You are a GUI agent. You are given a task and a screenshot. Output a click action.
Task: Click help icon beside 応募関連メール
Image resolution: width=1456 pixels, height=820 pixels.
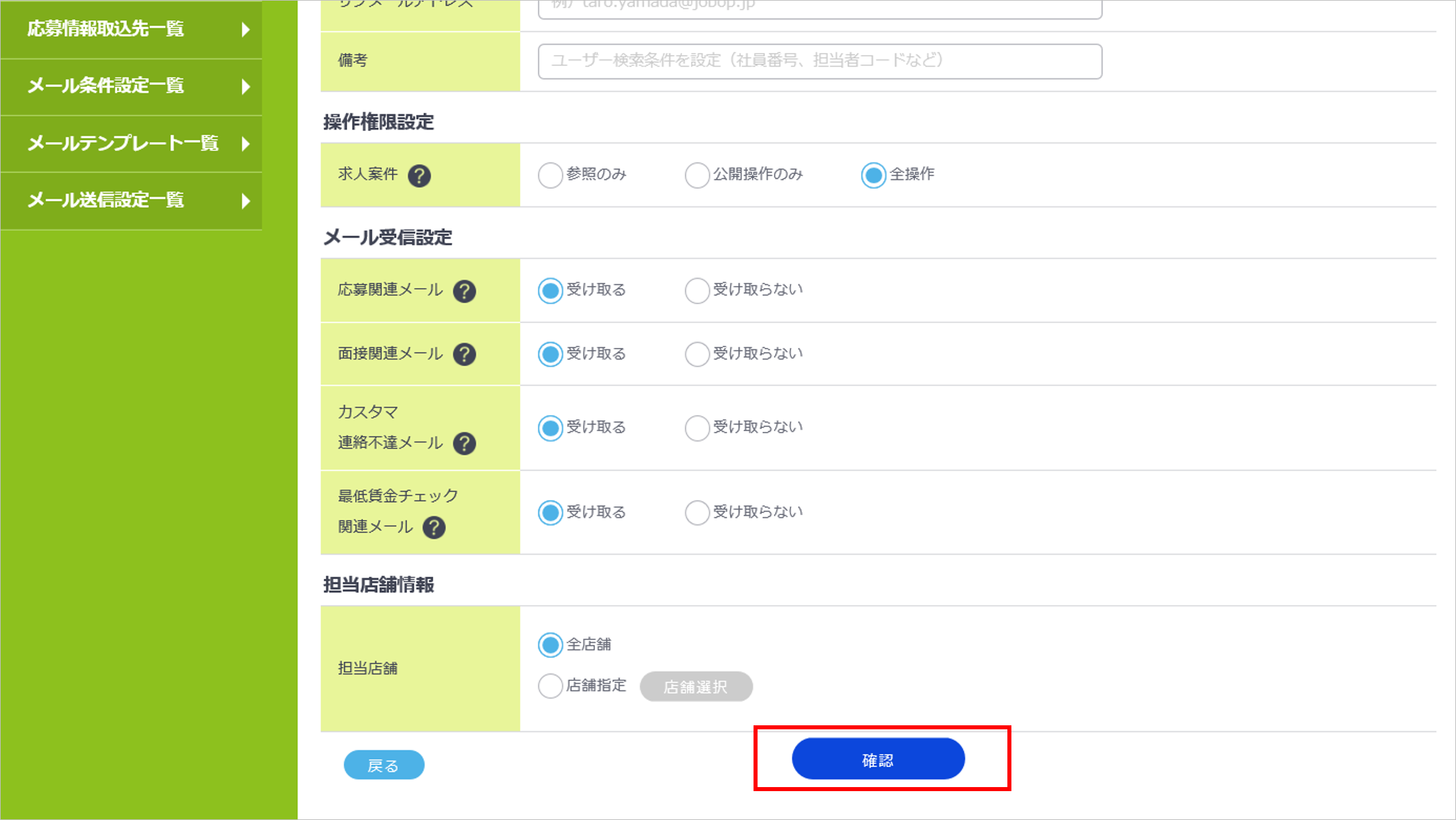point(464,291)
